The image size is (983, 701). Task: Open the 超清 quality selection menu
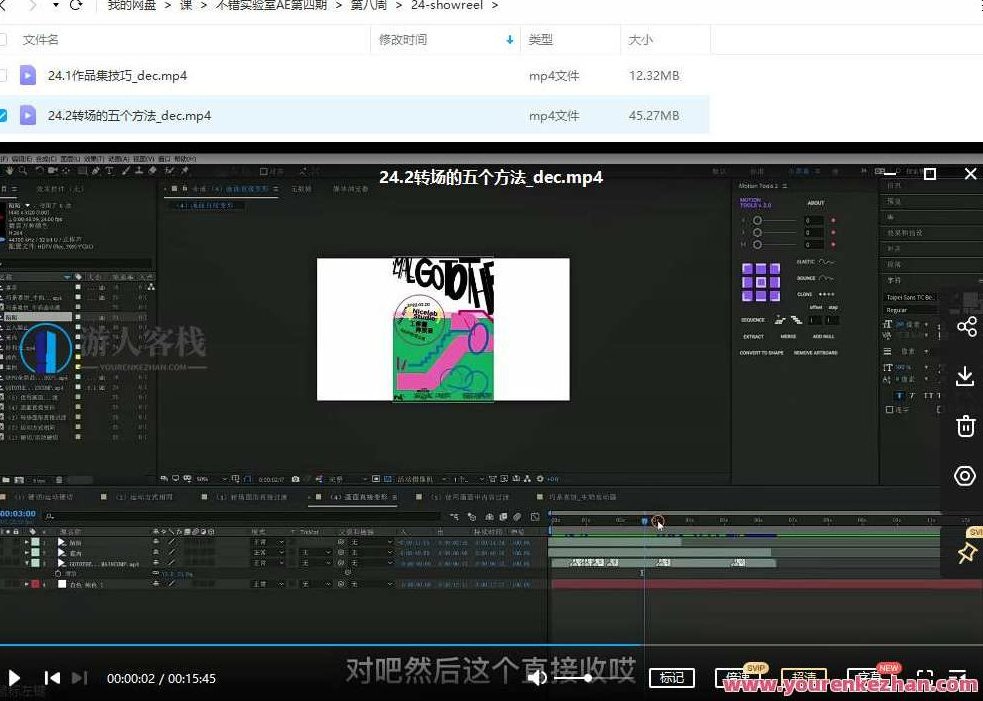[806, 677]
